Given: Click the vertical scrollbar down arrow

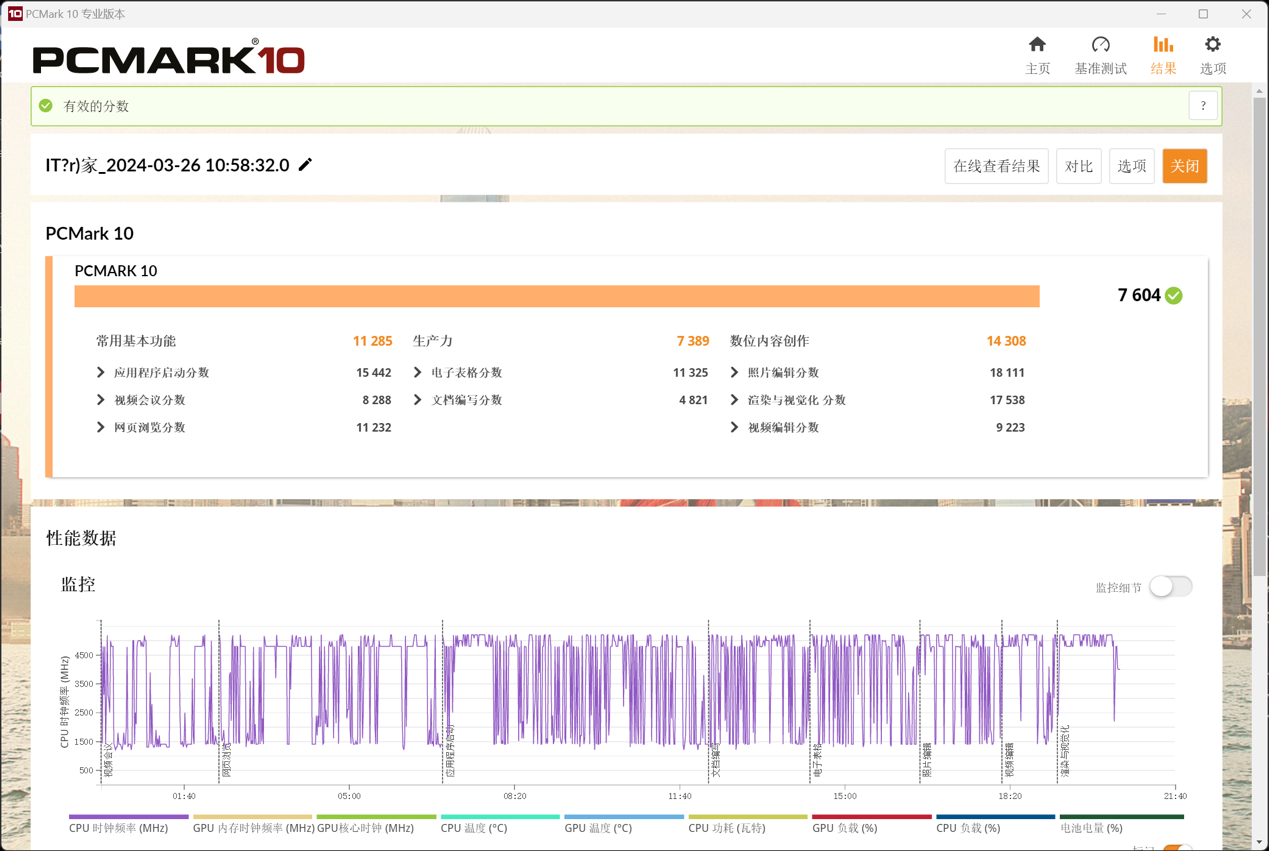Looking at the screenshot, I should tap(1259, 842).
